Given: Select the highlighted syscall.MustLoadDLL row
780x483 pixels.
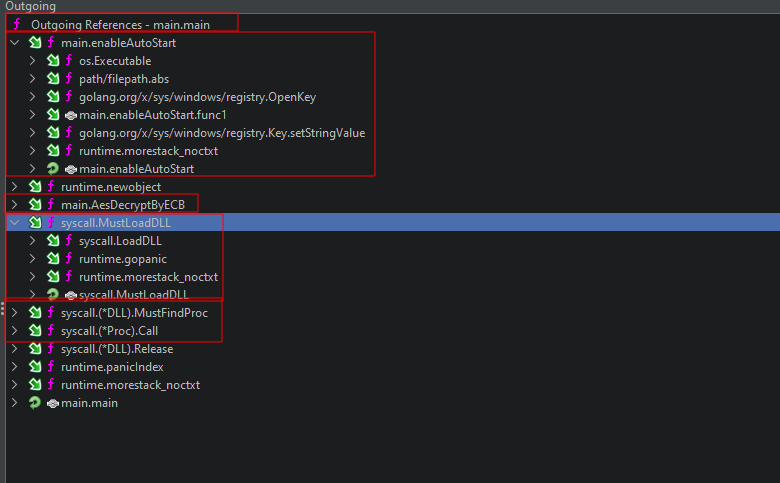Looking at the screenshot, I should coord(393,222).
